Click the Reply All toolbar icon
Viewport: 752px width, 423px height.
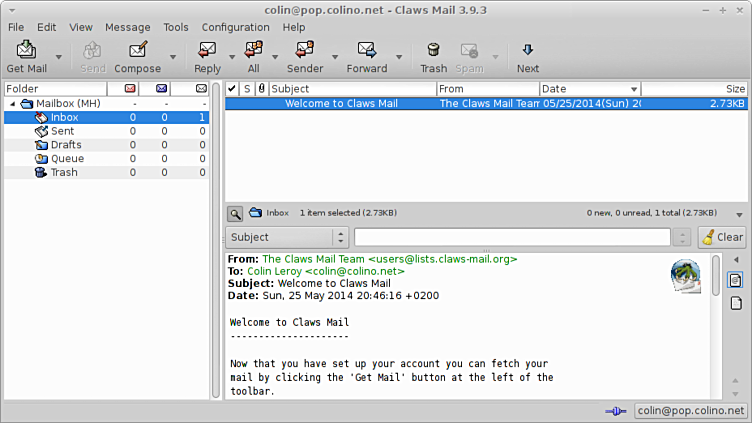click(253, 50)
